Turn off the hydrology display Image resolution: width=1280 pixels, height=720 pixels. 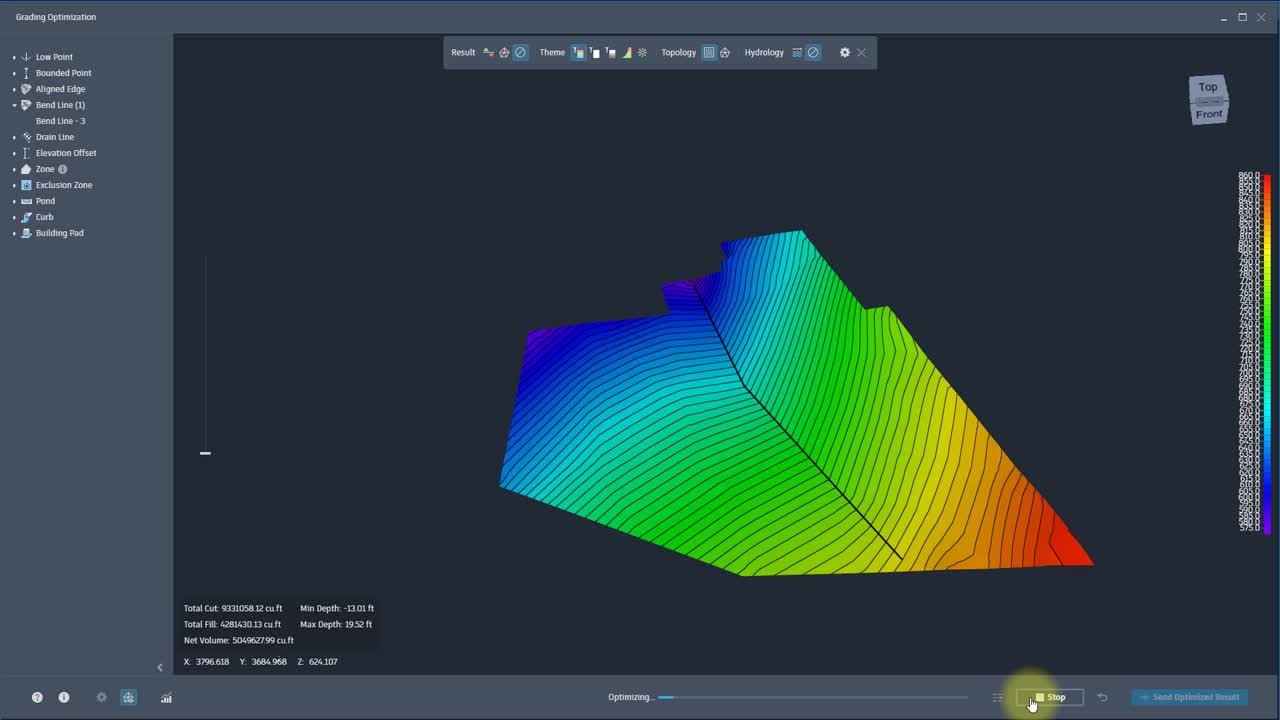(813, 53)
